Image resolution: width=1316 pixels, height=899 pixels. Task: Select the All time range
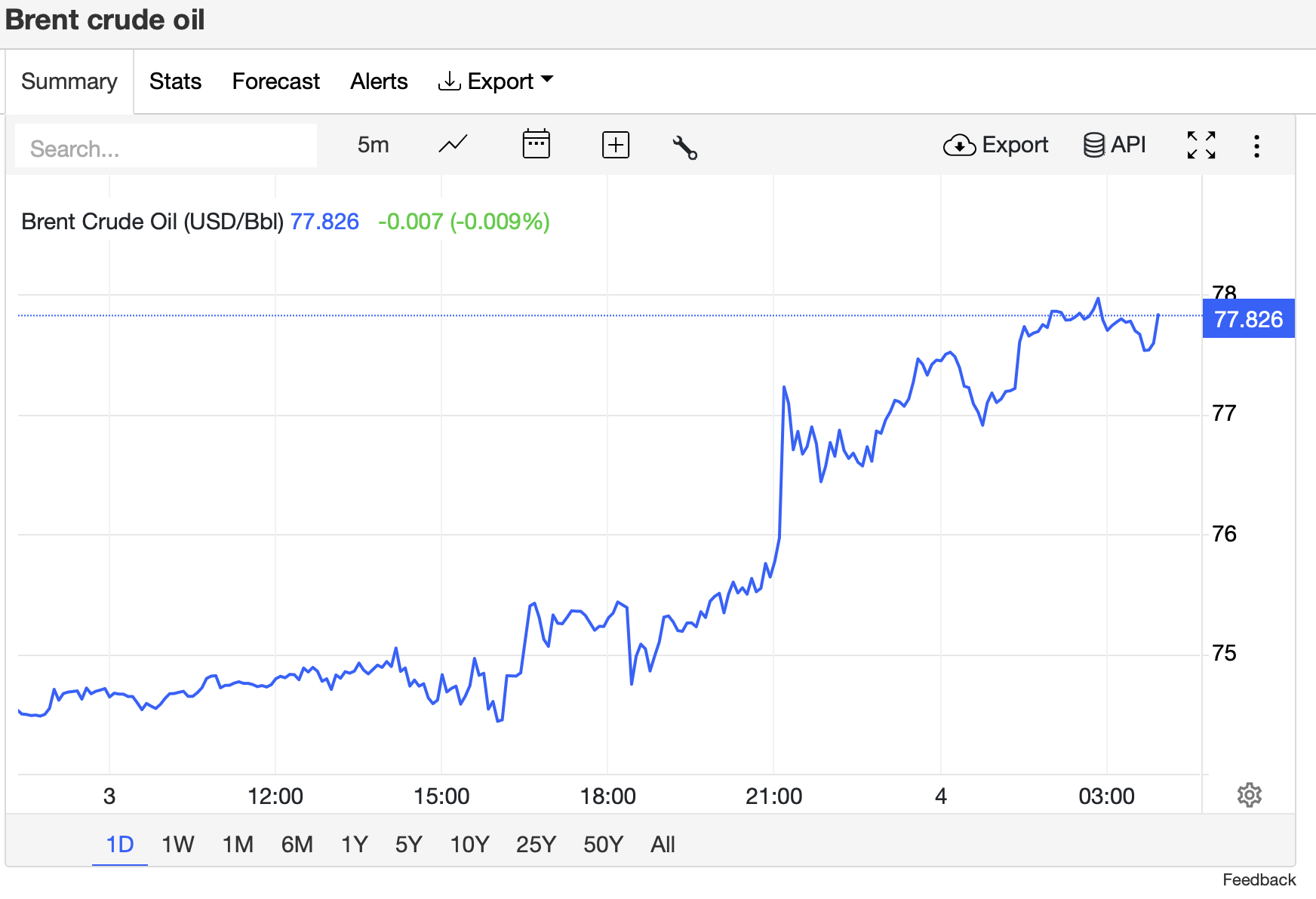tap(663, 844)
